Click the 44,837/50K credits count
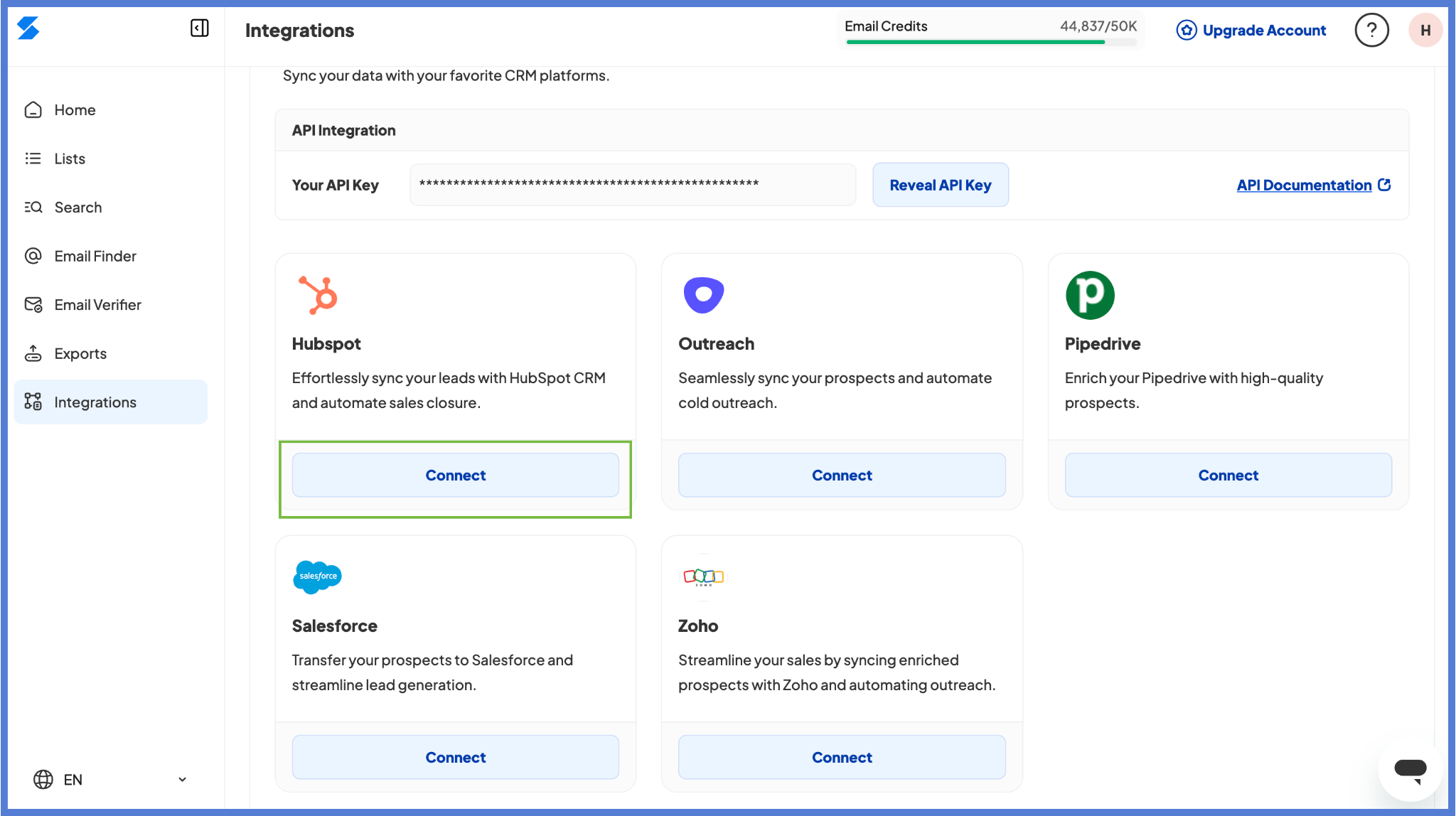 click(1098, 26)
